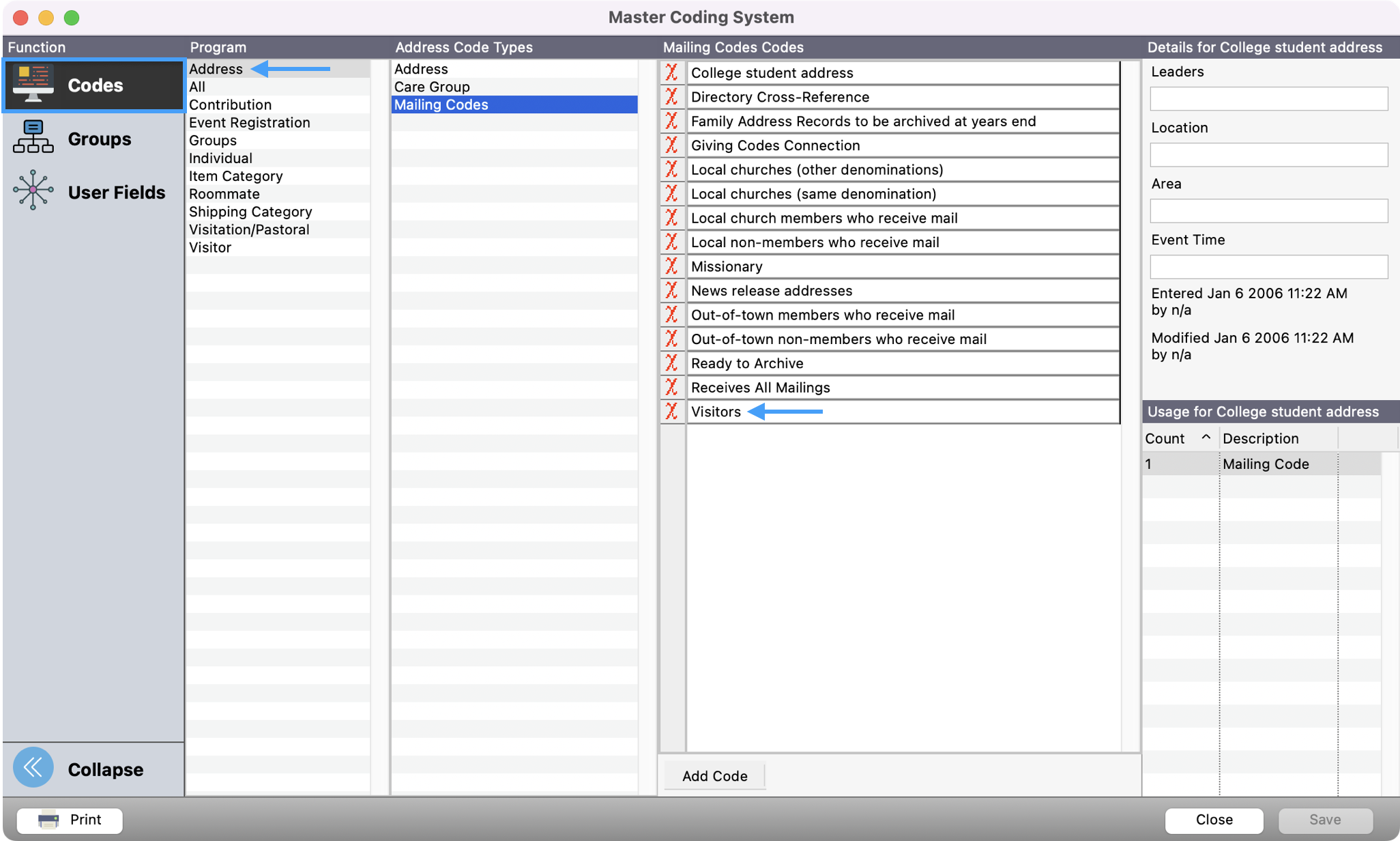Viewport: 1400px width, 841px height.
Task: Select "Contribution" in the Program list
Action: [x=230, y=104]
